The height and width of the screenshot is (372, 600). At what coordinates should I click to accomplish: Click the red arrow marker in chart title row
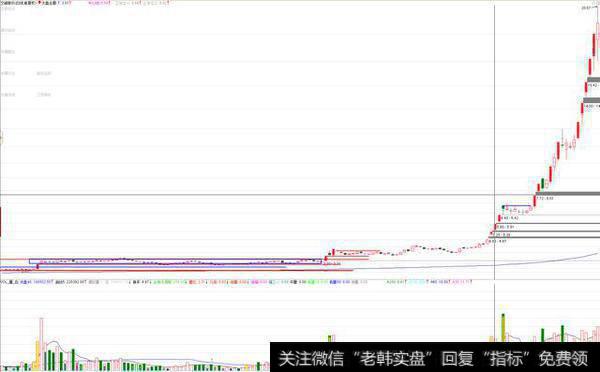(x=39, y=2)
